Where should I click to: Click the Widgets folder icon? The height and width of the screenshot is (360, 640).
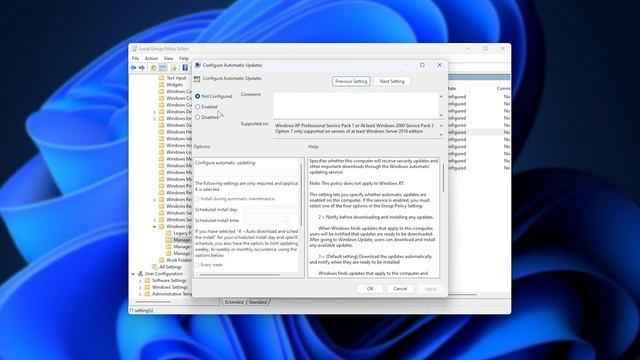(x=161, y=84)
